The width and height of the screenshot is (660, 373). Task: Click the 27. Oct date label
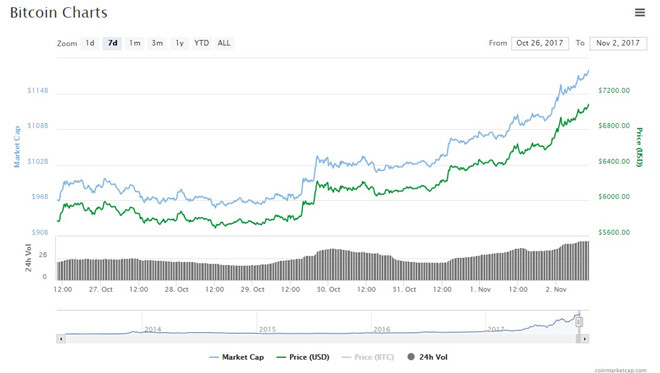(x=101, y=290)
